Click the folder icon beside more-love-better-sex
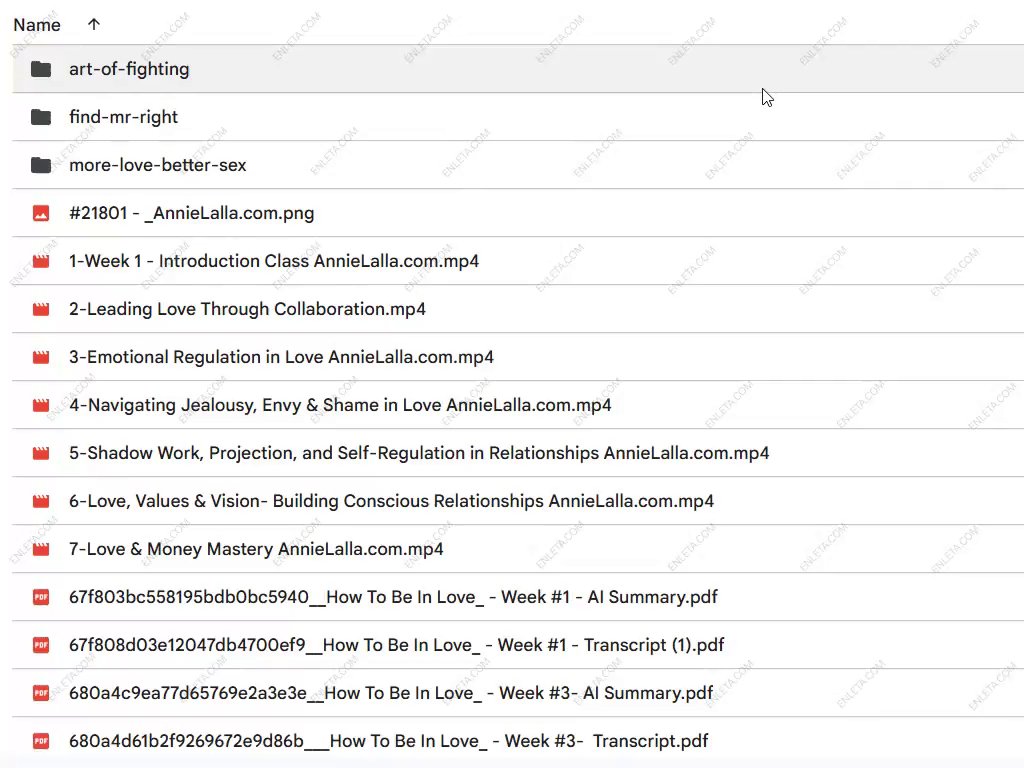The height and width of the screenshot is (768, 1024). 41,165
